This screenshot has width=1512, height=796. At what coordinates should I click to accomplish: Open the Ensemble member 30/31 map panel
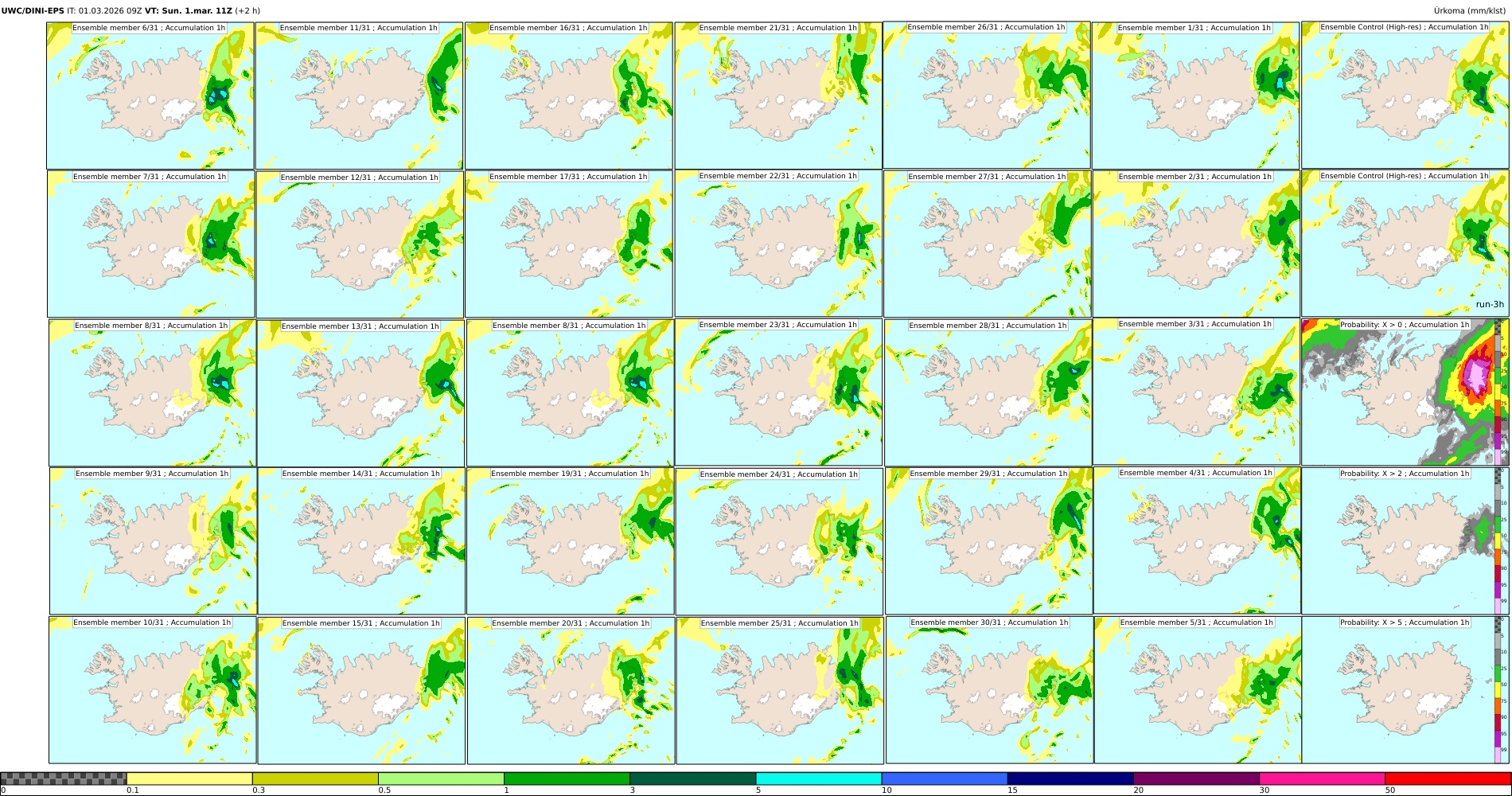point(989,689)
